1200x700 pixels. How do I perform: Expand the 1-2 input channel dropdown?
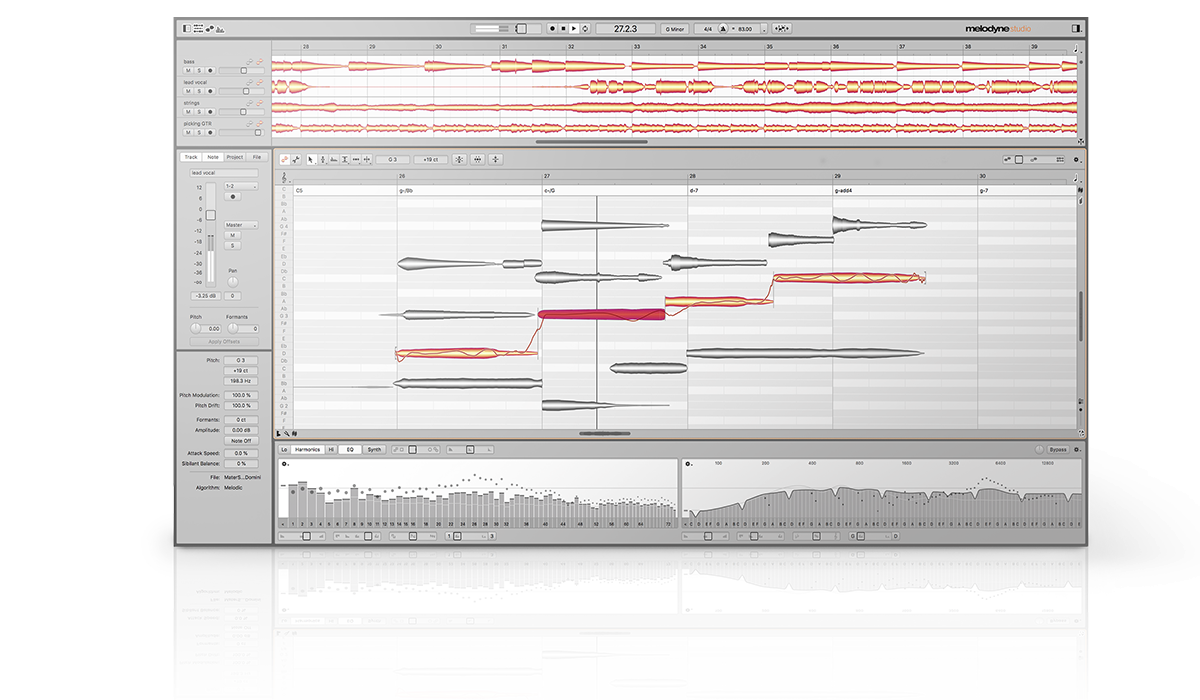pyautogui.click(x=241, y=186)
